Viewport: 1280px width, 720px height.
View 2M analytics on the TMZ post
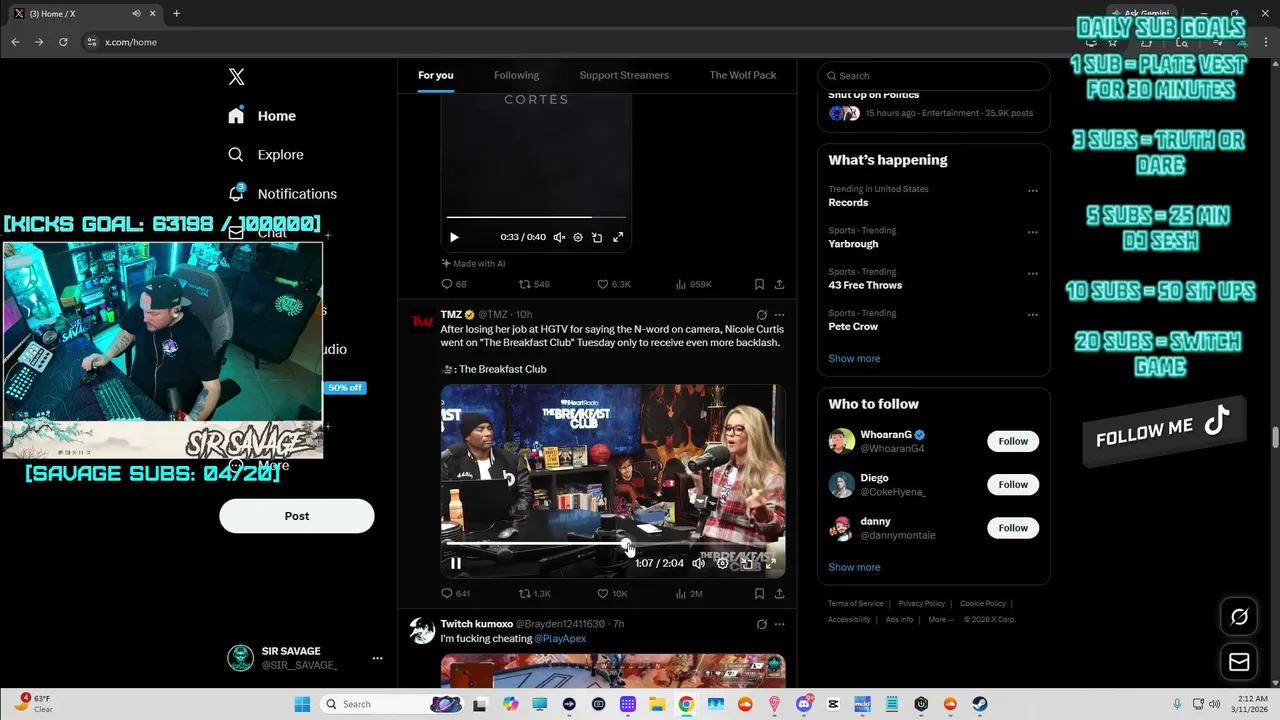pyautogui.click(x=689, y=593)
